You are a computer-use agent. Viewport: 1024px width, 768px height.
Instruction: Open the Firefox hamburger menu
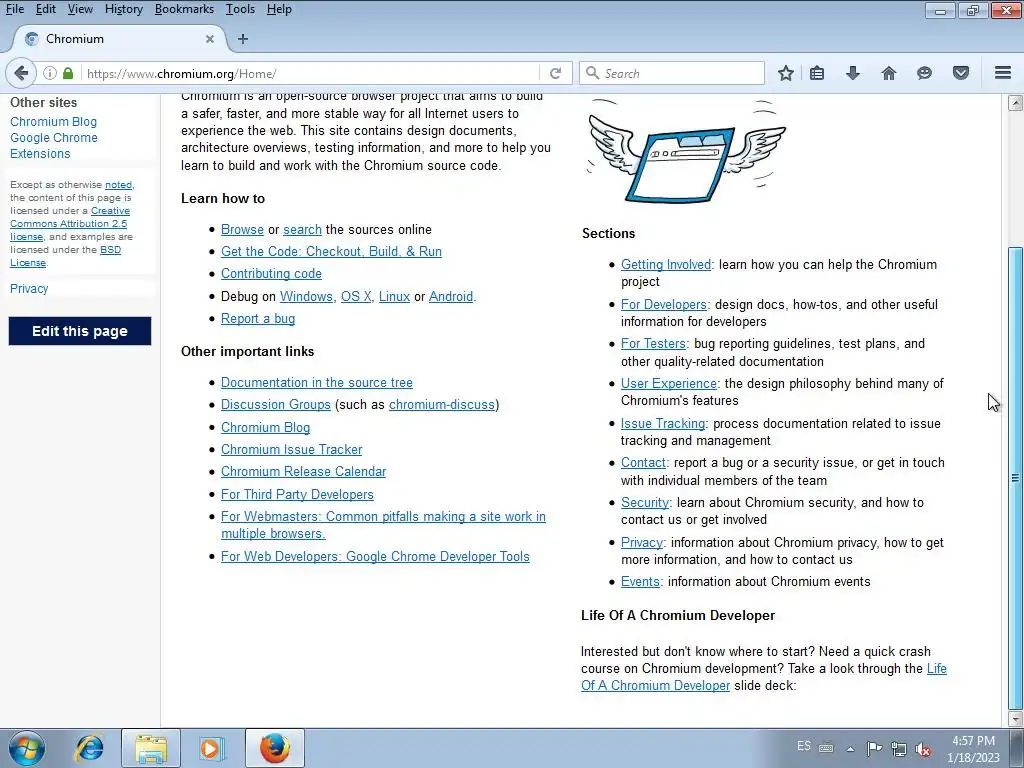click(x=1003, y=73)
